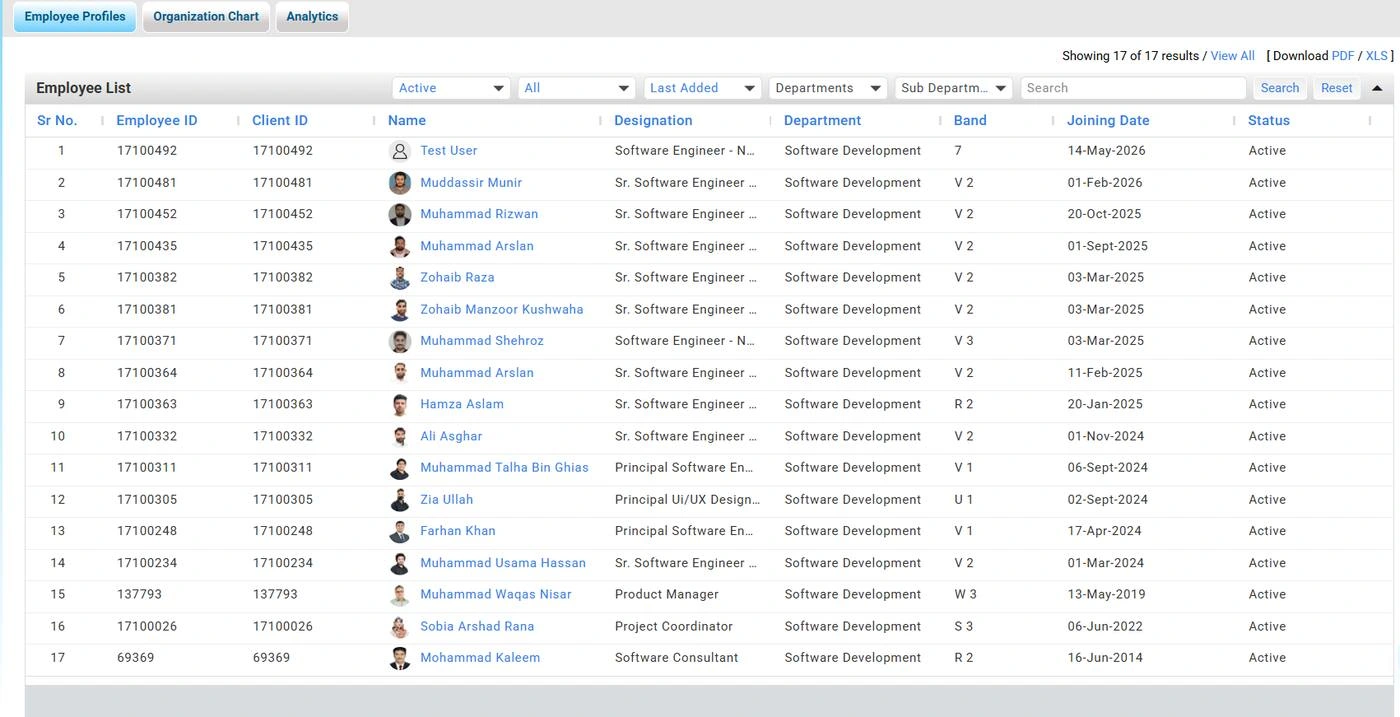1400x717 pixels.
Task: Open Muddassir Munir profile link
Action: click(x=471, y=183)
